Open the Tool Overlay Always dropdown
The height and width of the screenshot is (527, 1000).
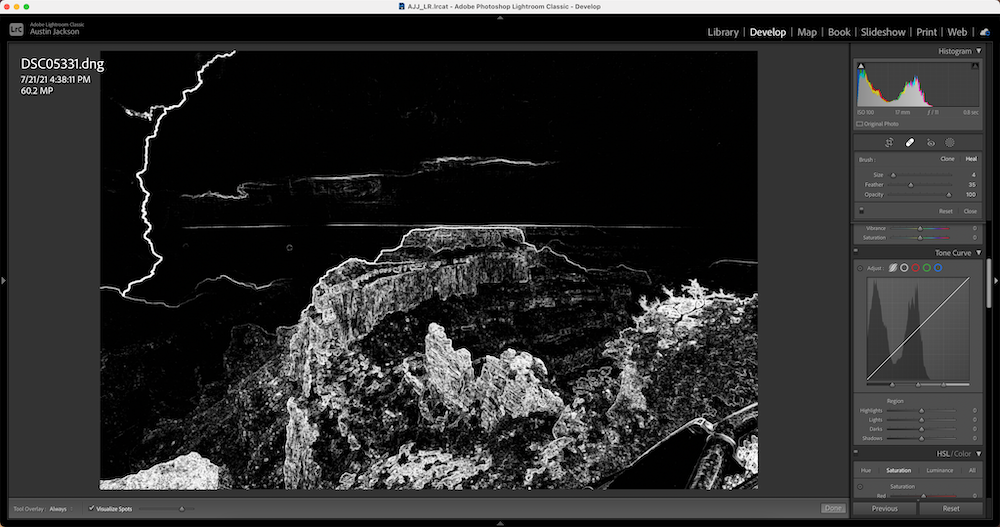[60, 508]
